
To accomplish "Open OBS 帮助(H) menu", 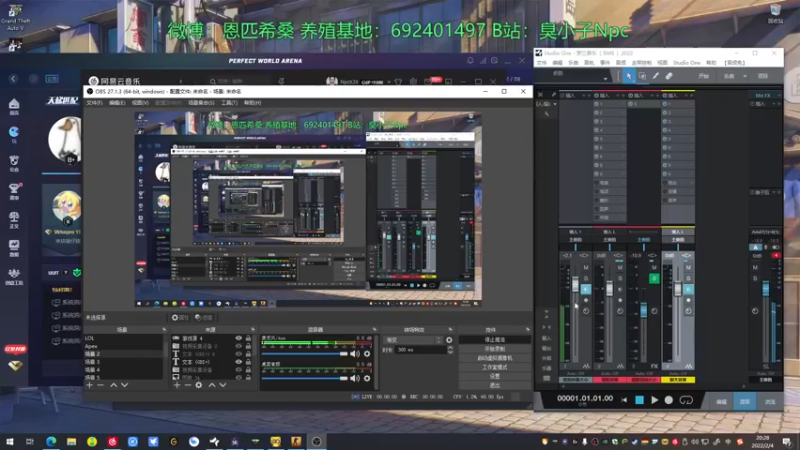I will point(252,103).
